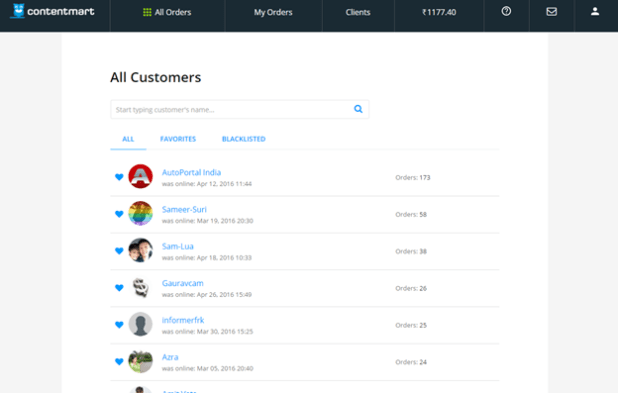Select the All customers tab

[128, 139]
